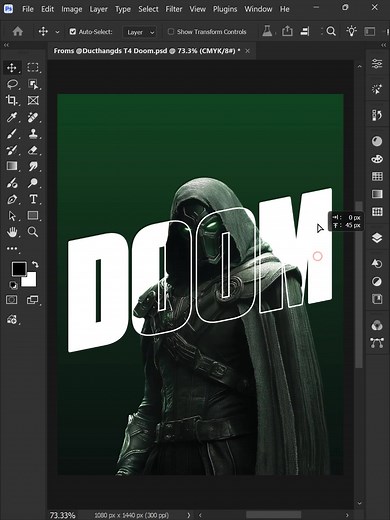Open the Beta flask icon
The height and width of the screenshot is (520, 390).
point(267,31)
